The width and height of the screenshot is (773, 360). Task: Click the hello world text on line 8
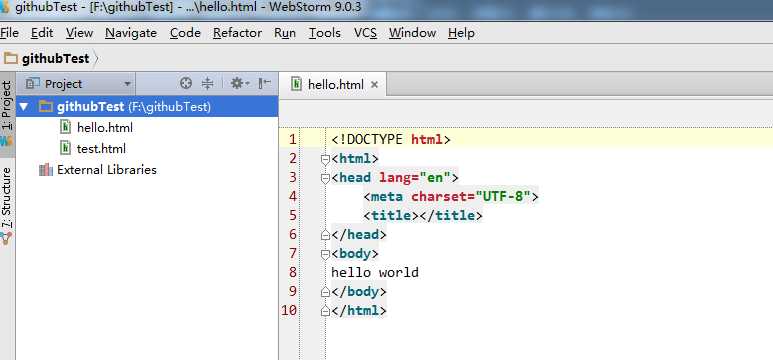click(375, 272)
